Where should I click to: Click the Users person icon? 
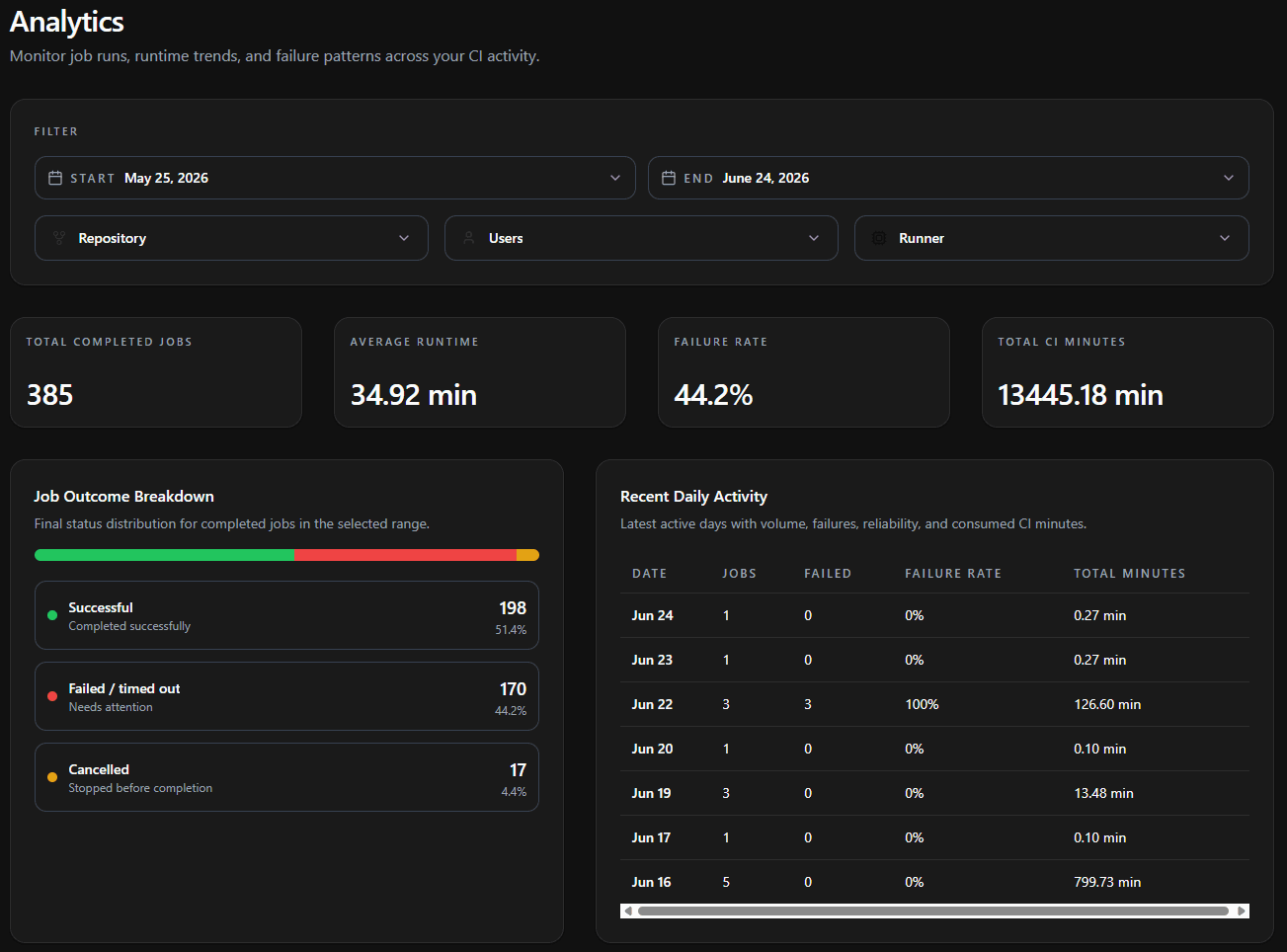(469, 238)
